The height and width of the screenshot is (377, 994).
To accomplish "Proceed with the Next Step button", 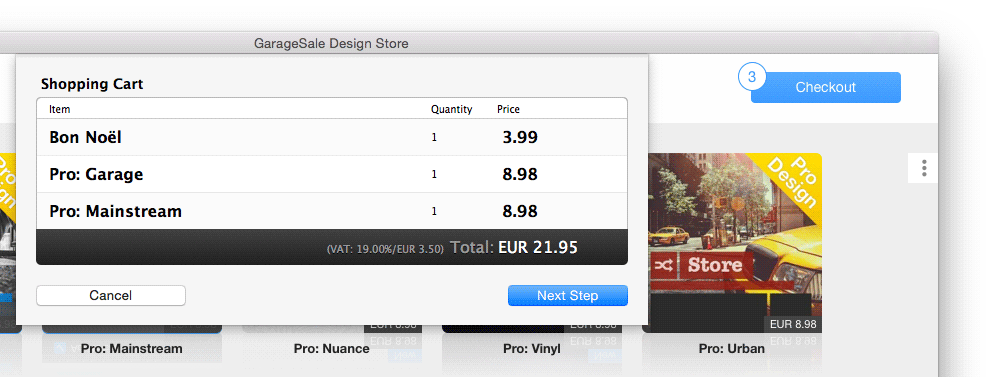I will [x=567, y=295].
